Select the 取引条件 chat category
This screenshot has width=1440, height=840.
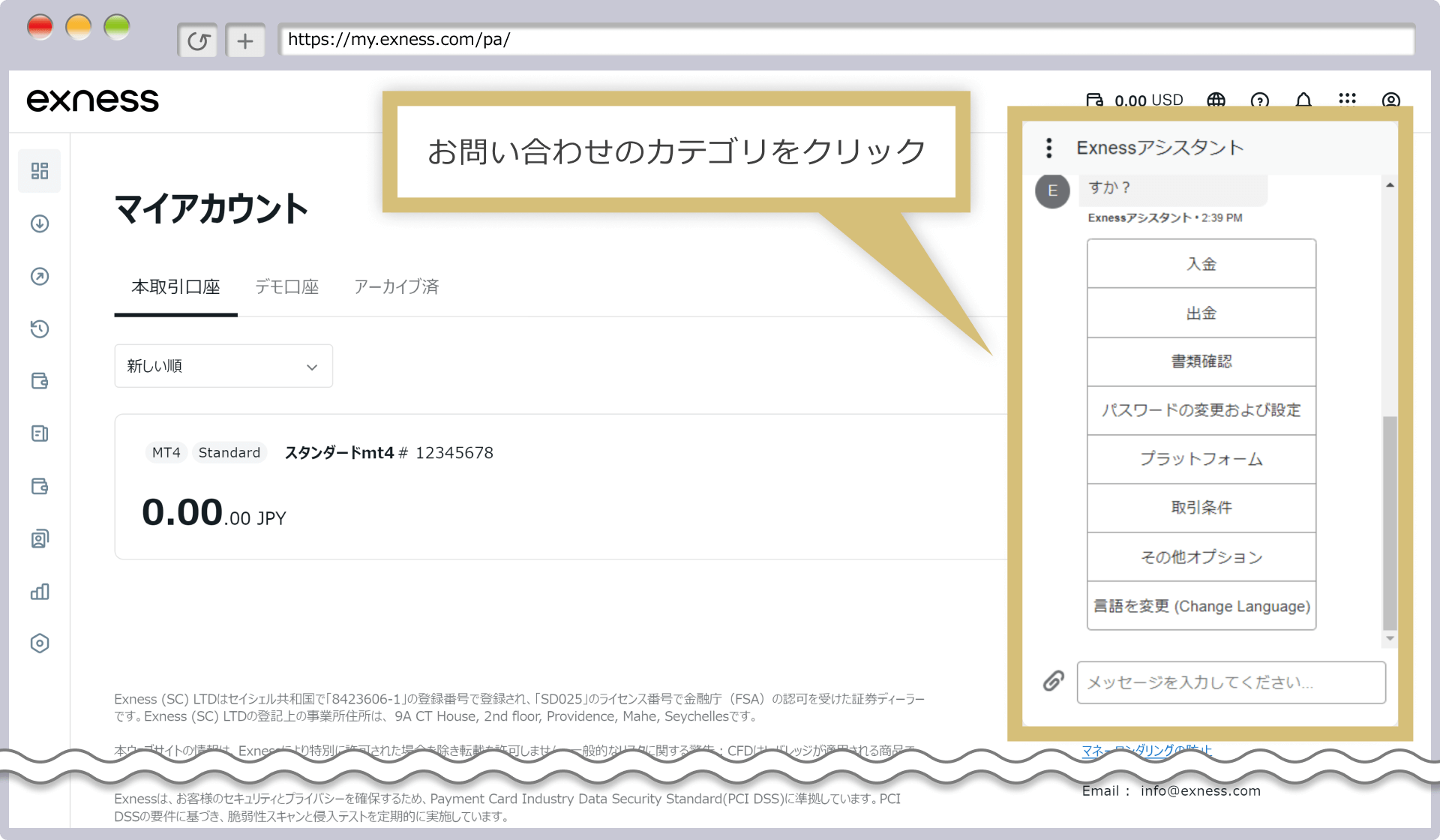click(x=1201, y=508)
